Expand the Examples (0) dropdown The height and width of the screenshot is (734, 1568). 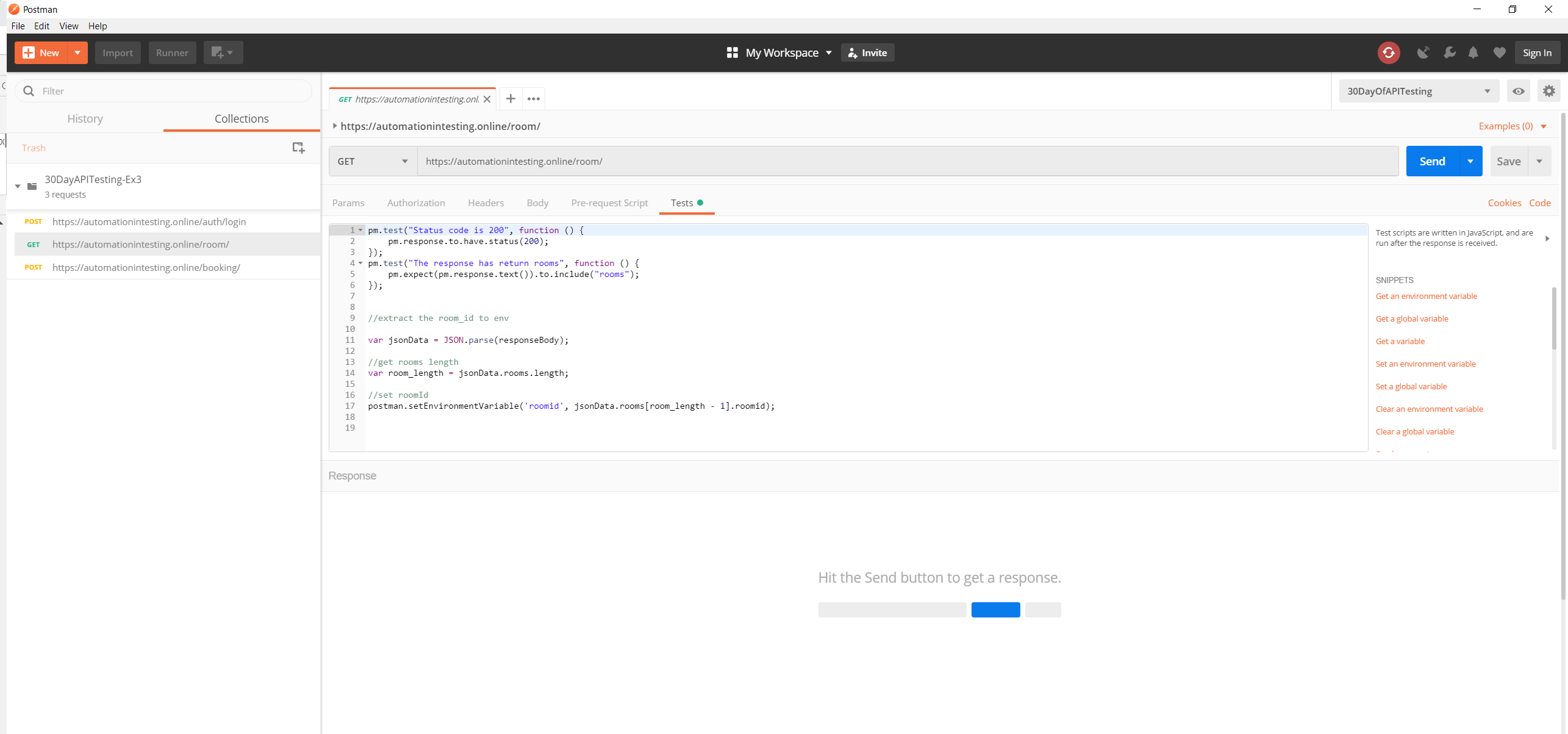pos(1513,126)
